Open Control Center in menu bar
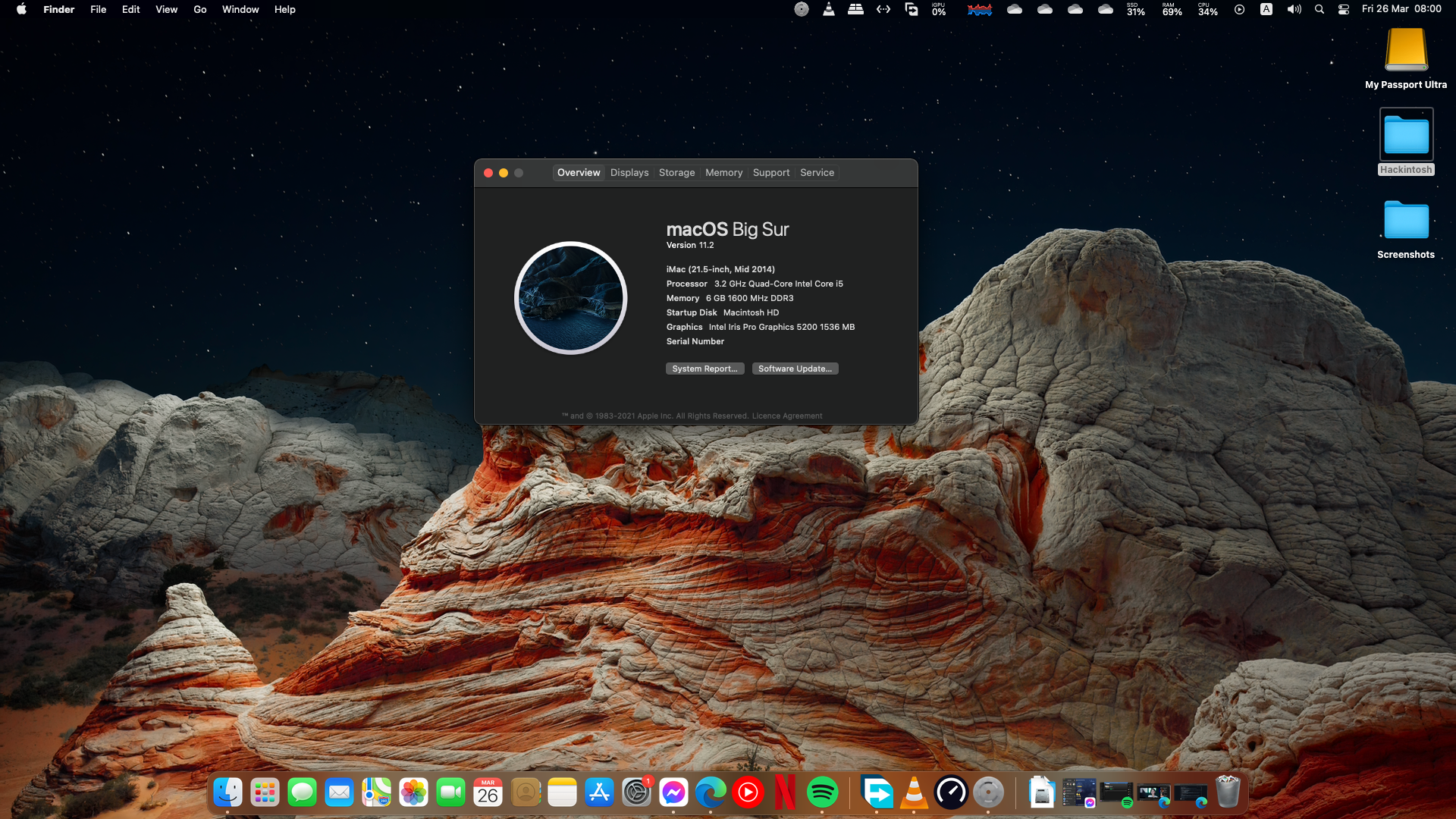 pyautogui.click(x=1343, y=9)
